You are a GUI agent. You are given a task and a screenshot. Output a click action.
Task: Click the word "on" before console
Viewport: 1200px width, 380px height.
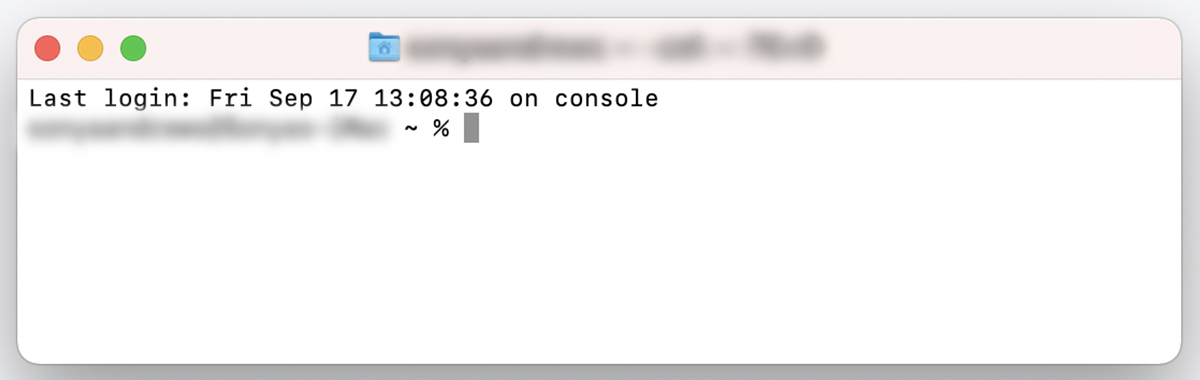525,99
